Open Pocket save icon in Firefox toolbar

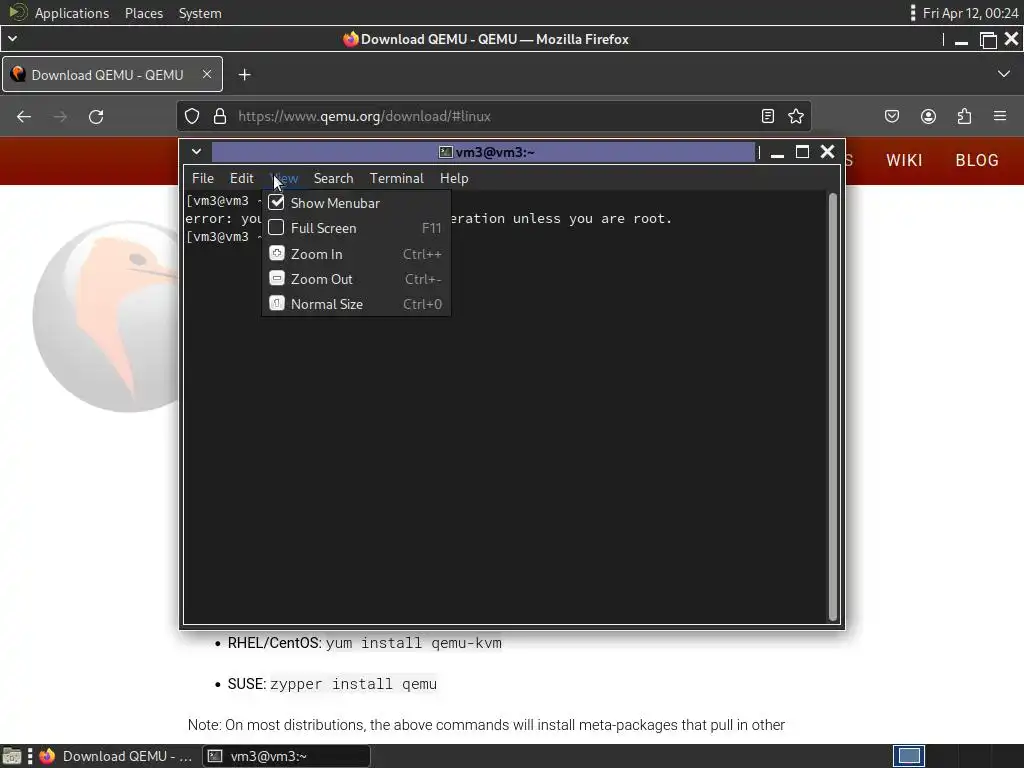(x=891, y=116)
